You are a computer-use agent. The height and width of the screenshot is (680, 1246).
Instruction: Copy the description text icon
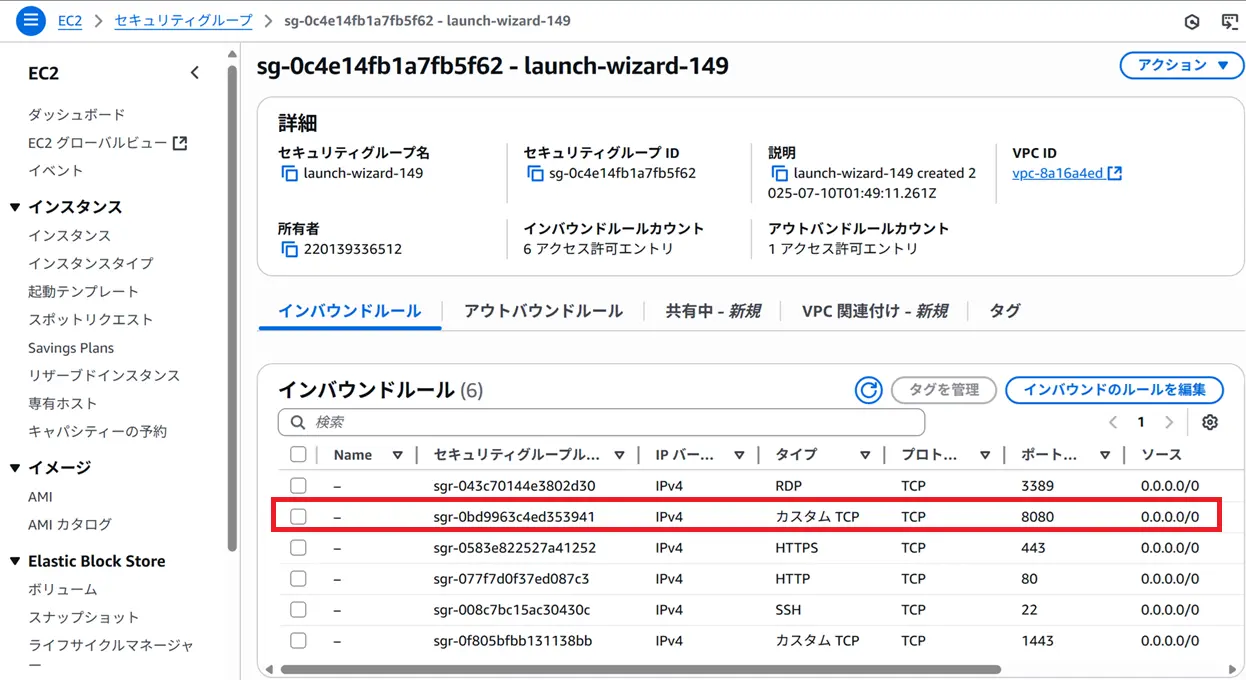[x=780, y=174]
